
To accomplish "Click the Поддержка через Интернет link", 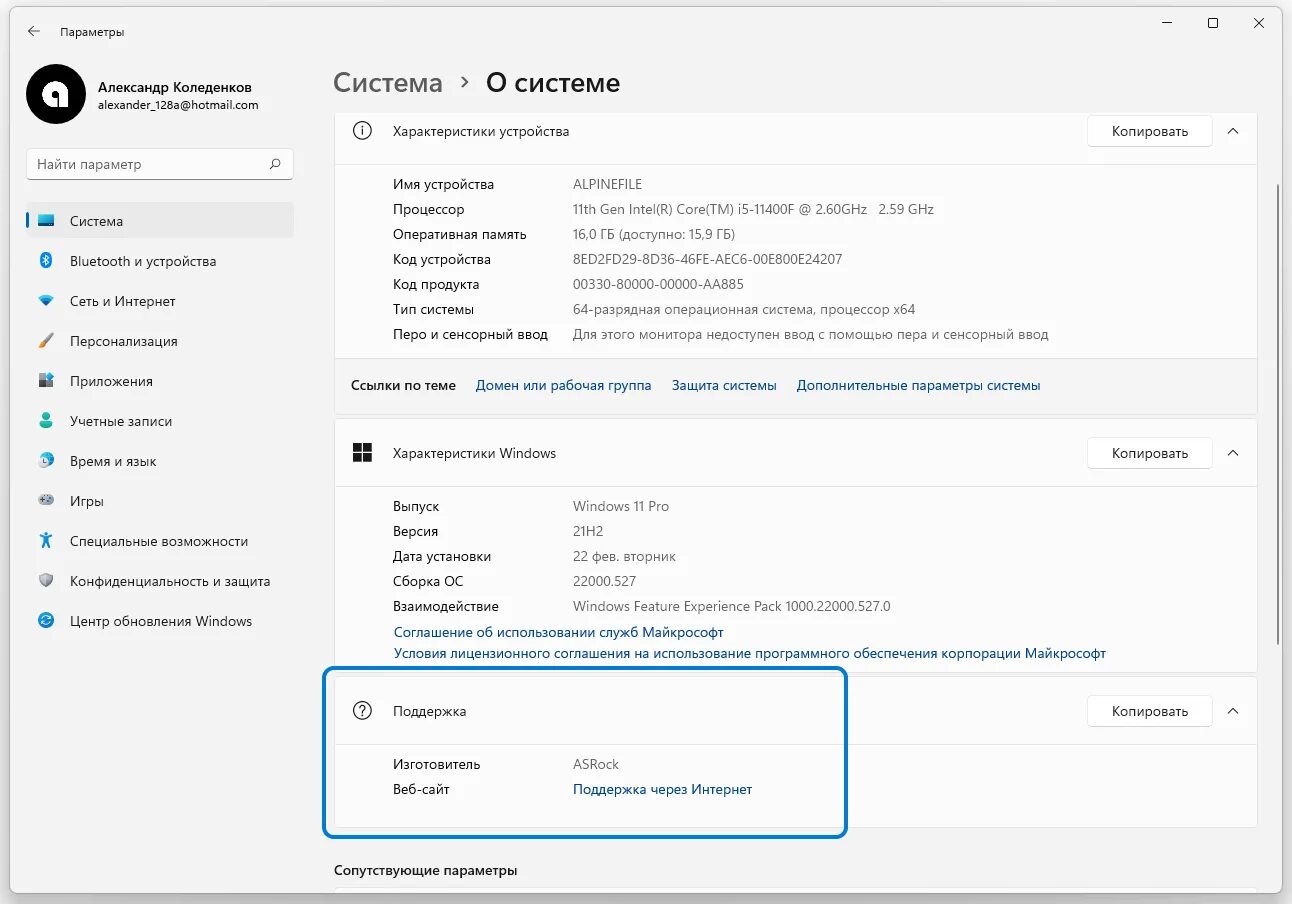I will [x=662, y=789].
